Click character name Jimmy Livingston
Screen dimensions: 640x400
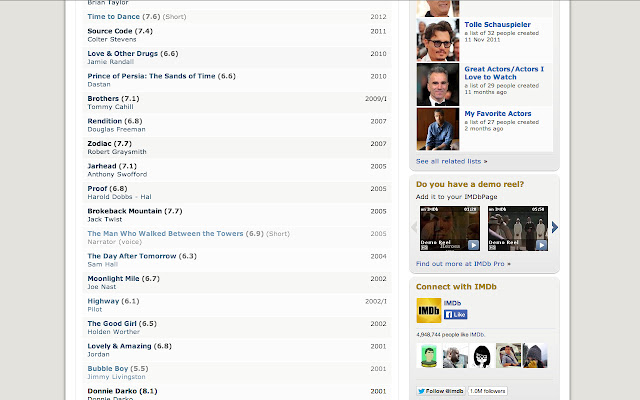(116, 377)
